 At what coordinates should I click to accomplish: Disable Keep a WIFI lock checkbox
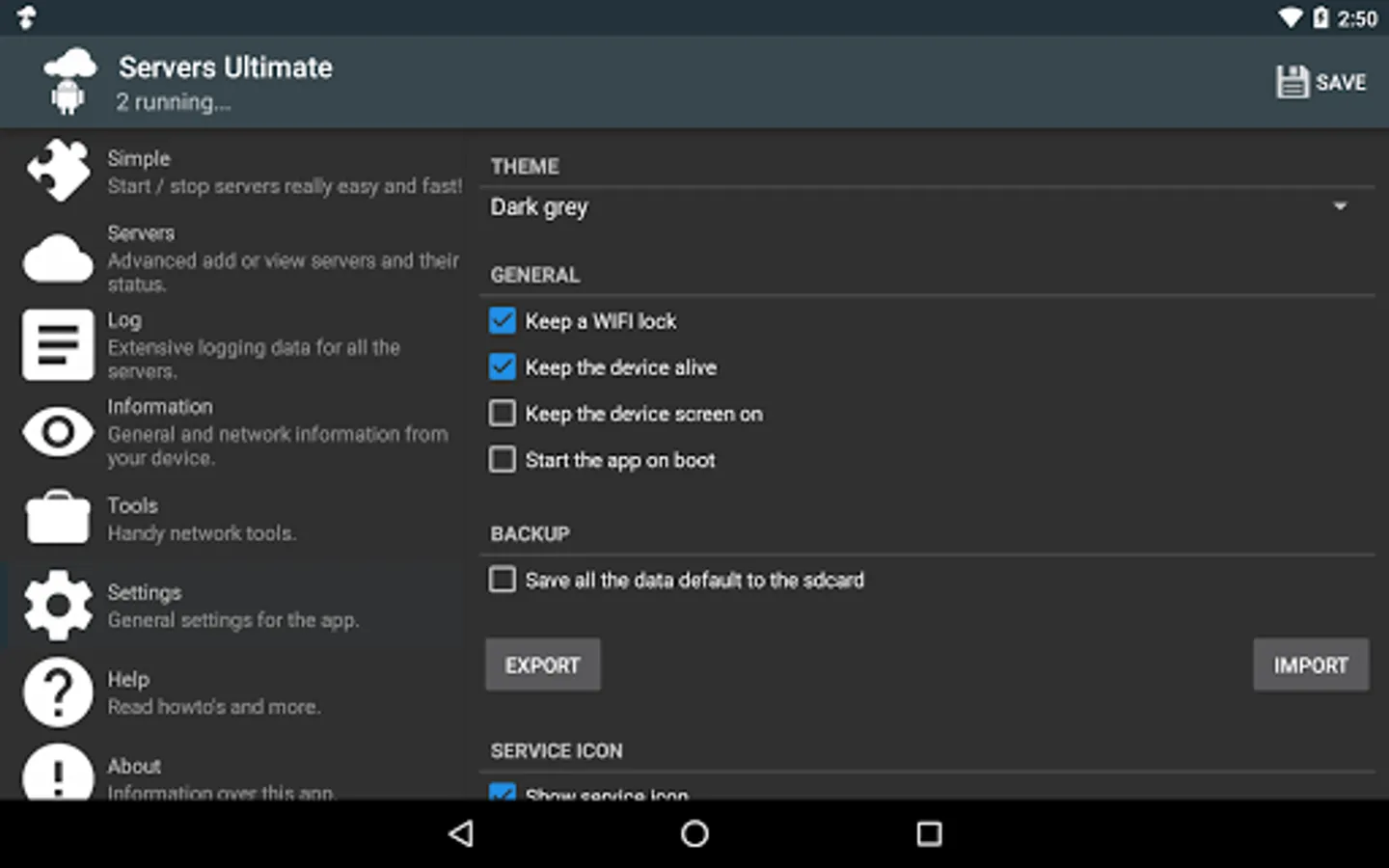coord(503,320)
